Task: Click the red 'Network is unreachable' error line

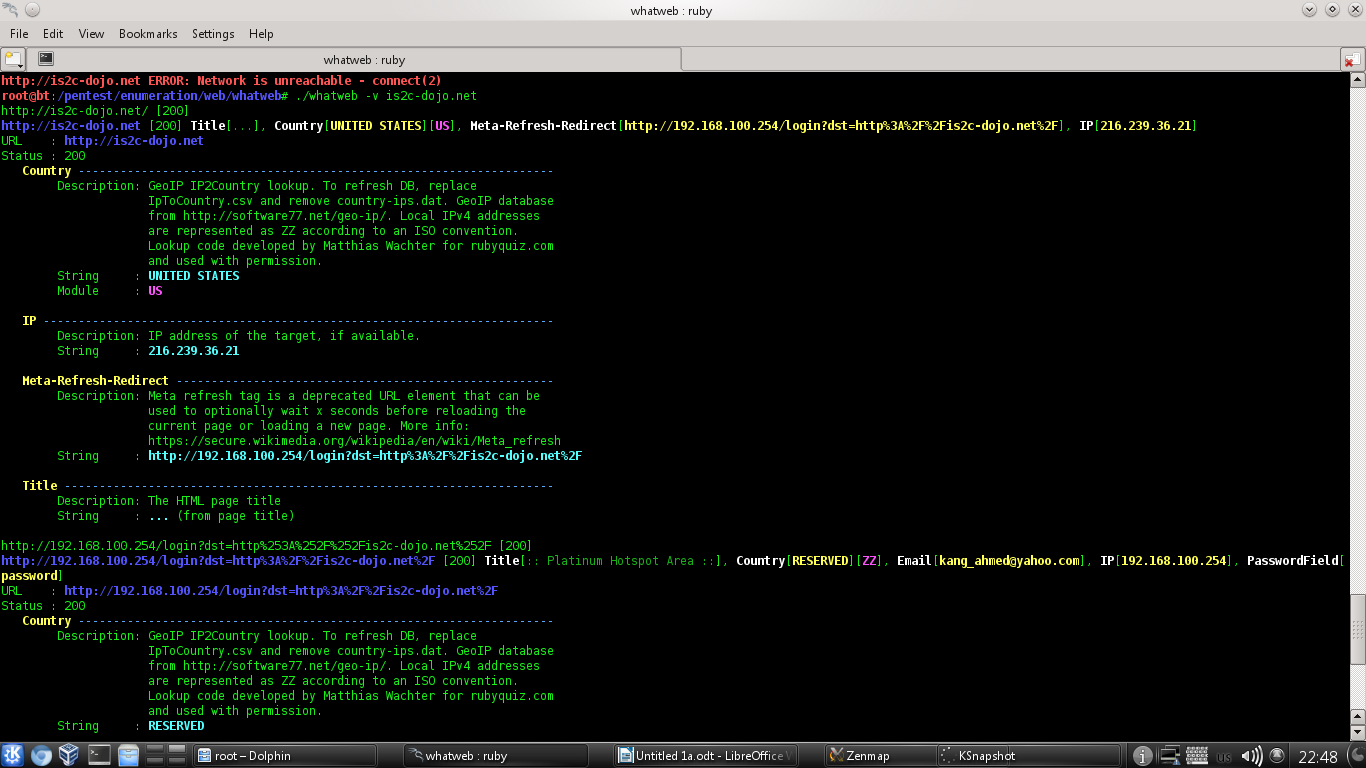Action: coord(221,80)
